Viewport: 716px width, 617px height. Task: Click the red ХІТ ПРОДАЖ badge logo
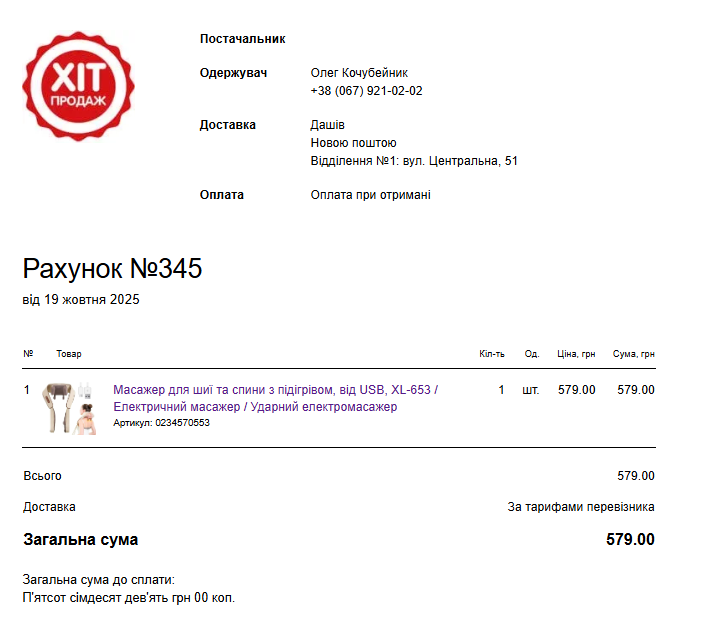pos(77,85)
